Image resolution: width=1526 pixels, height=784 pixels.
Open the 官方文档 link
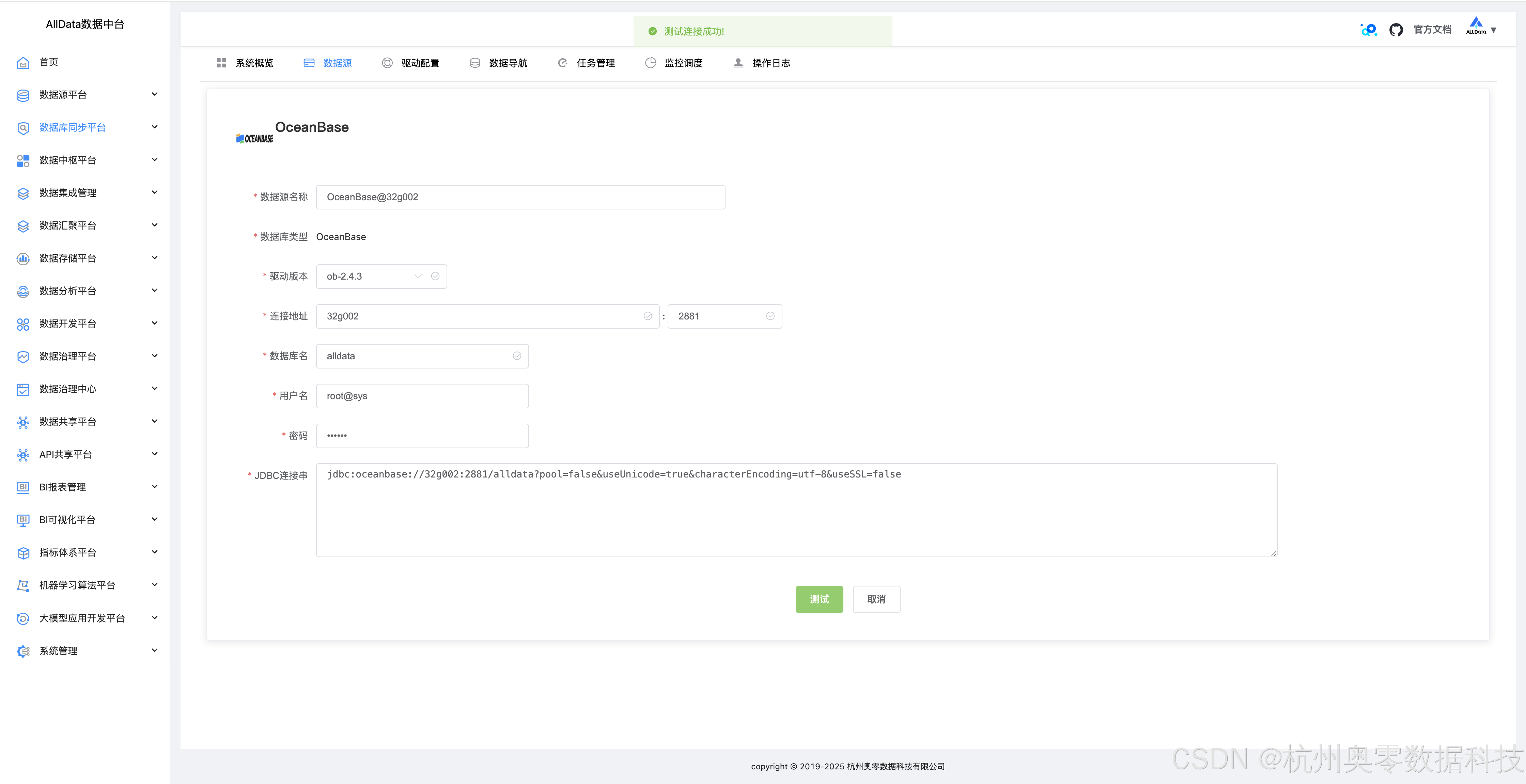[x=1432, y=30]
